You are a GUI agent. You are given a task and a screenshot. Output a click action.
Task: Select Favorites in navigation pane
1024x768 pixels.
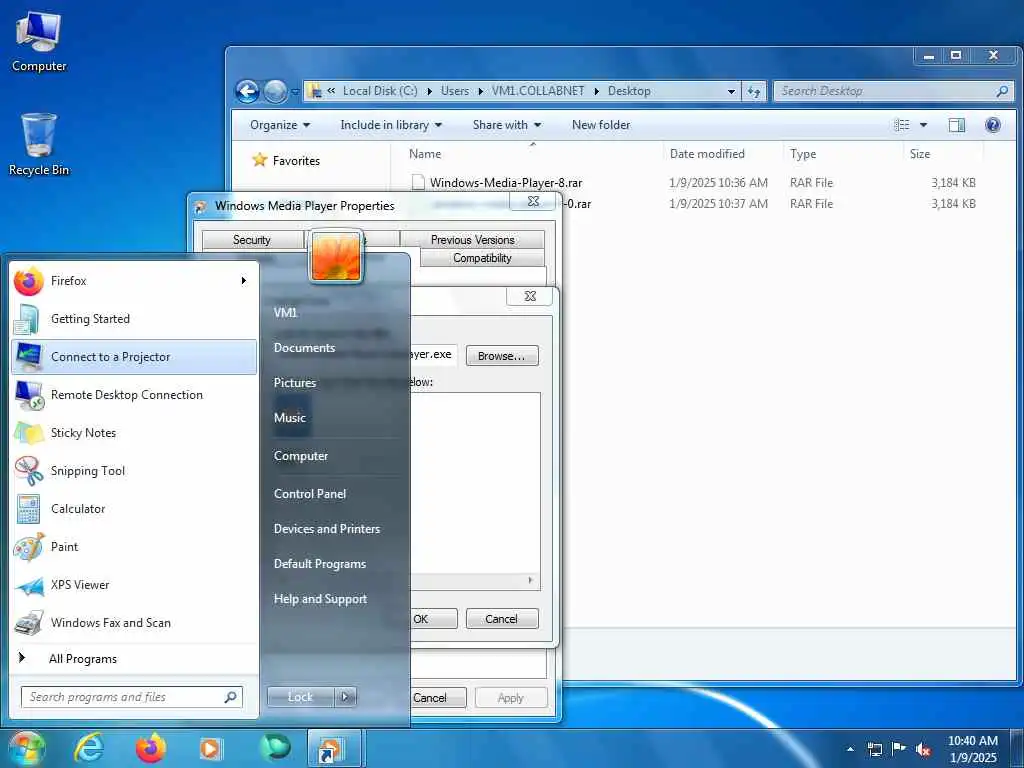click(296, 161)
